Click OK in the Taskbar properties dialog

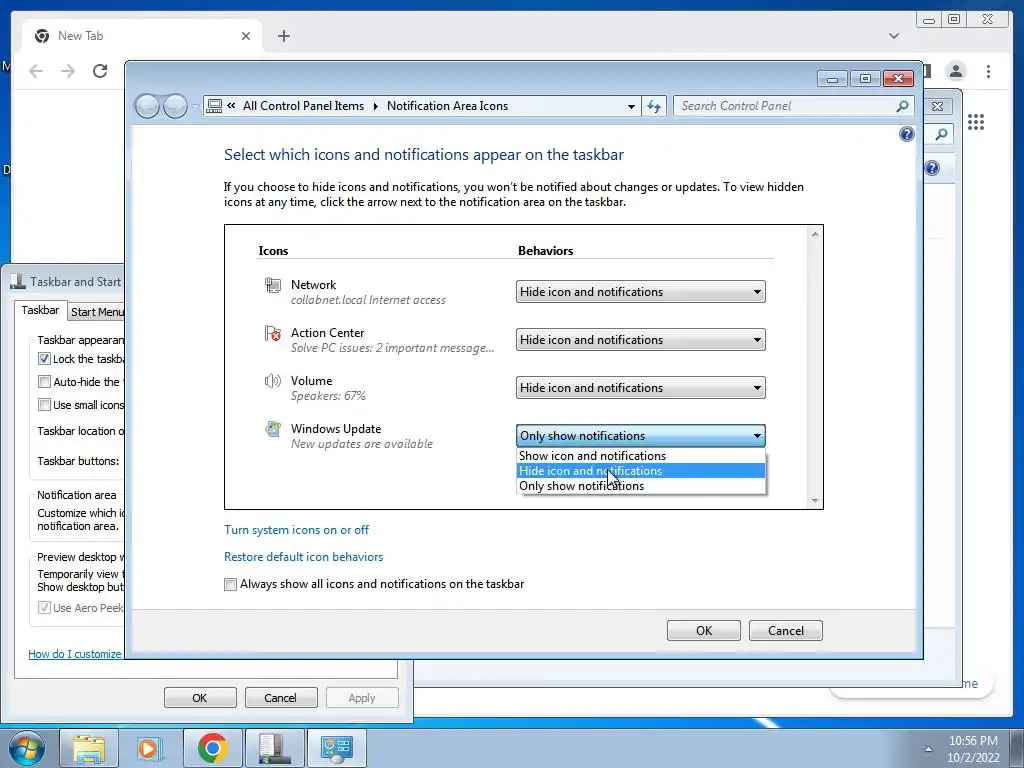click(x=200, y=698)
